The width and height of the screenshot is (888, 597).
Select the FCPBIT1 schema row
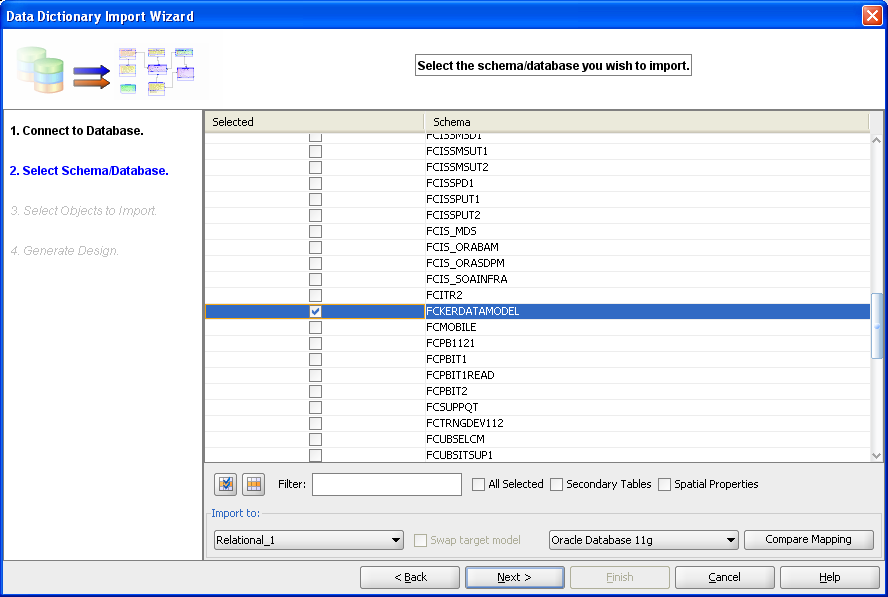(537, 359)
